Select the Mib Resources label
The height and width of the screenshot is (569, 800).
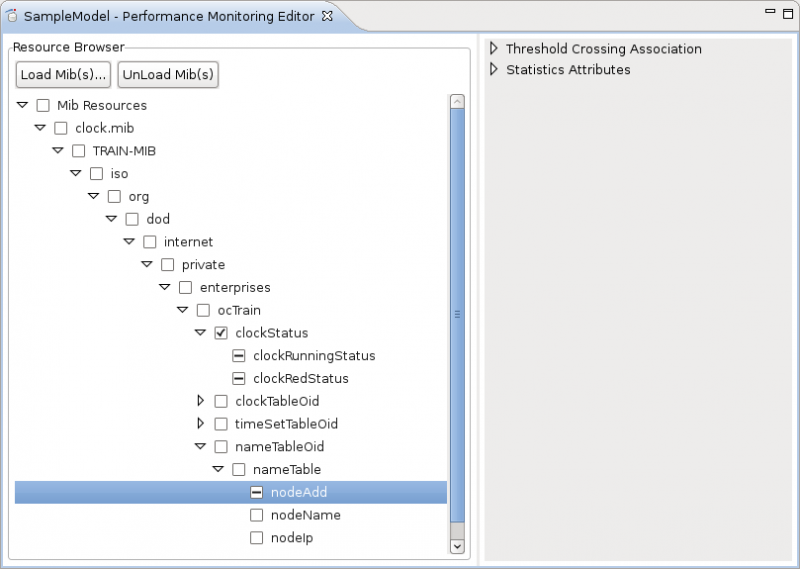tap(102, 106)
